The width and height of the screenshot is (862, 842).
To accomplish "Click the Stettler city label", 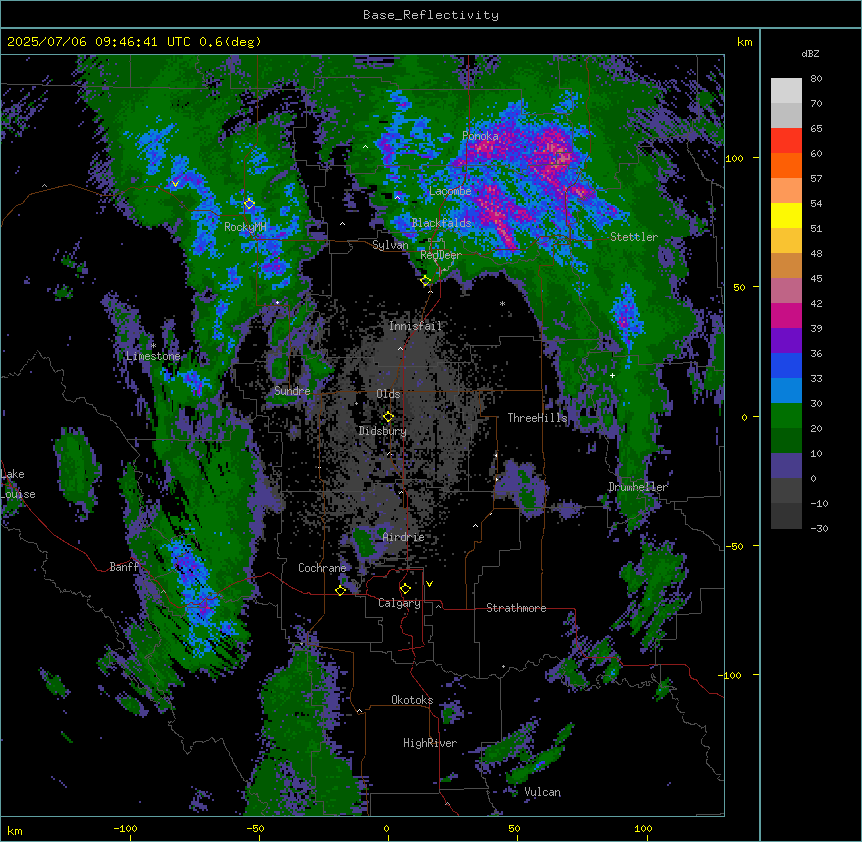I will pos(634,237).
